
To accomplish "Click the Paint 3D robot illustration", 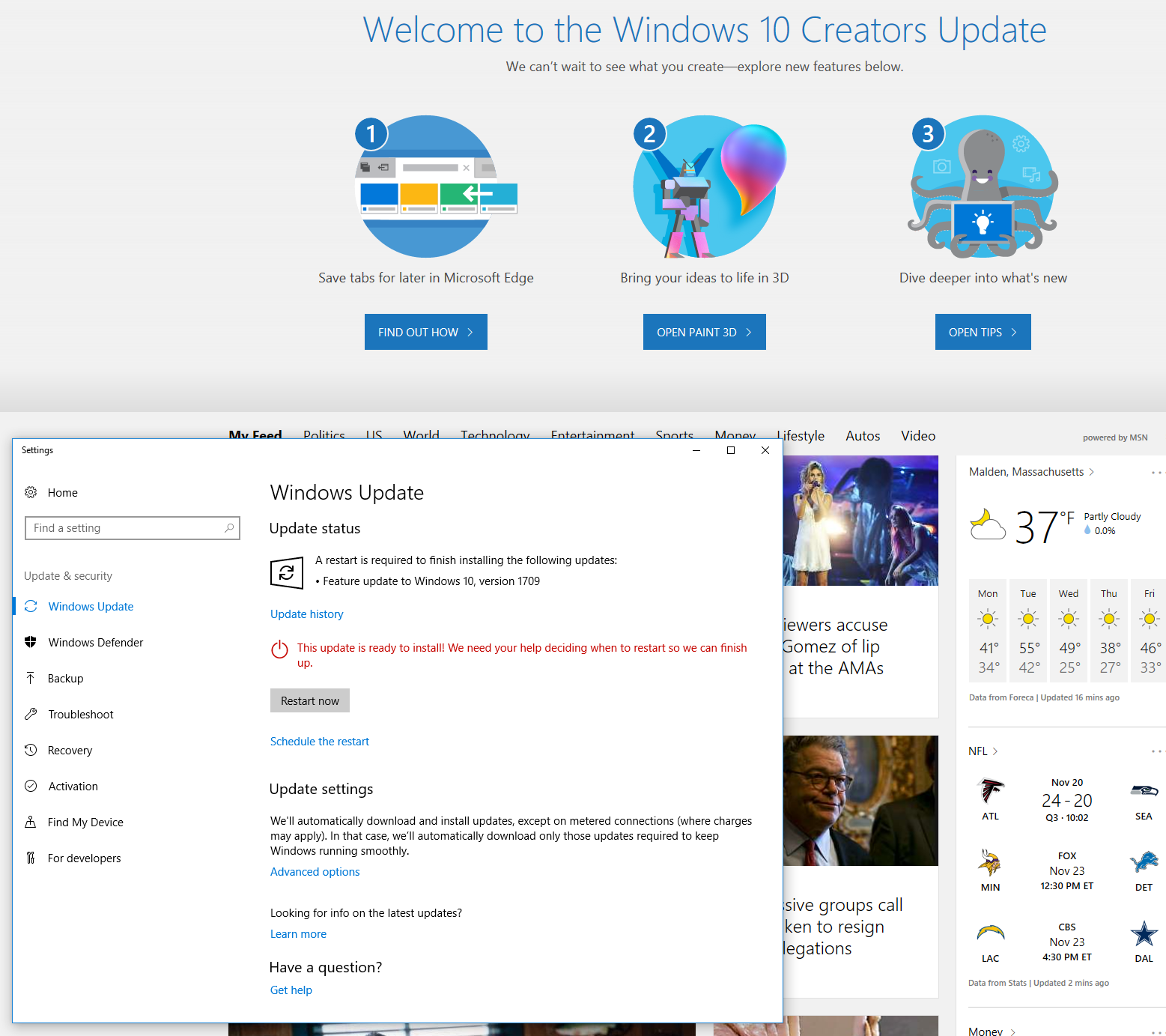I will click(708, 187).
